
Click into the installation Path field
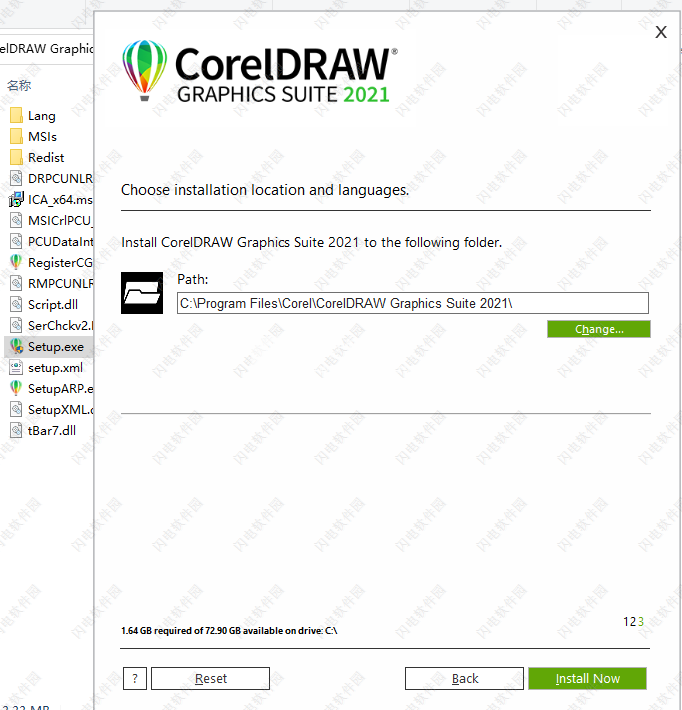click(413, 303)
